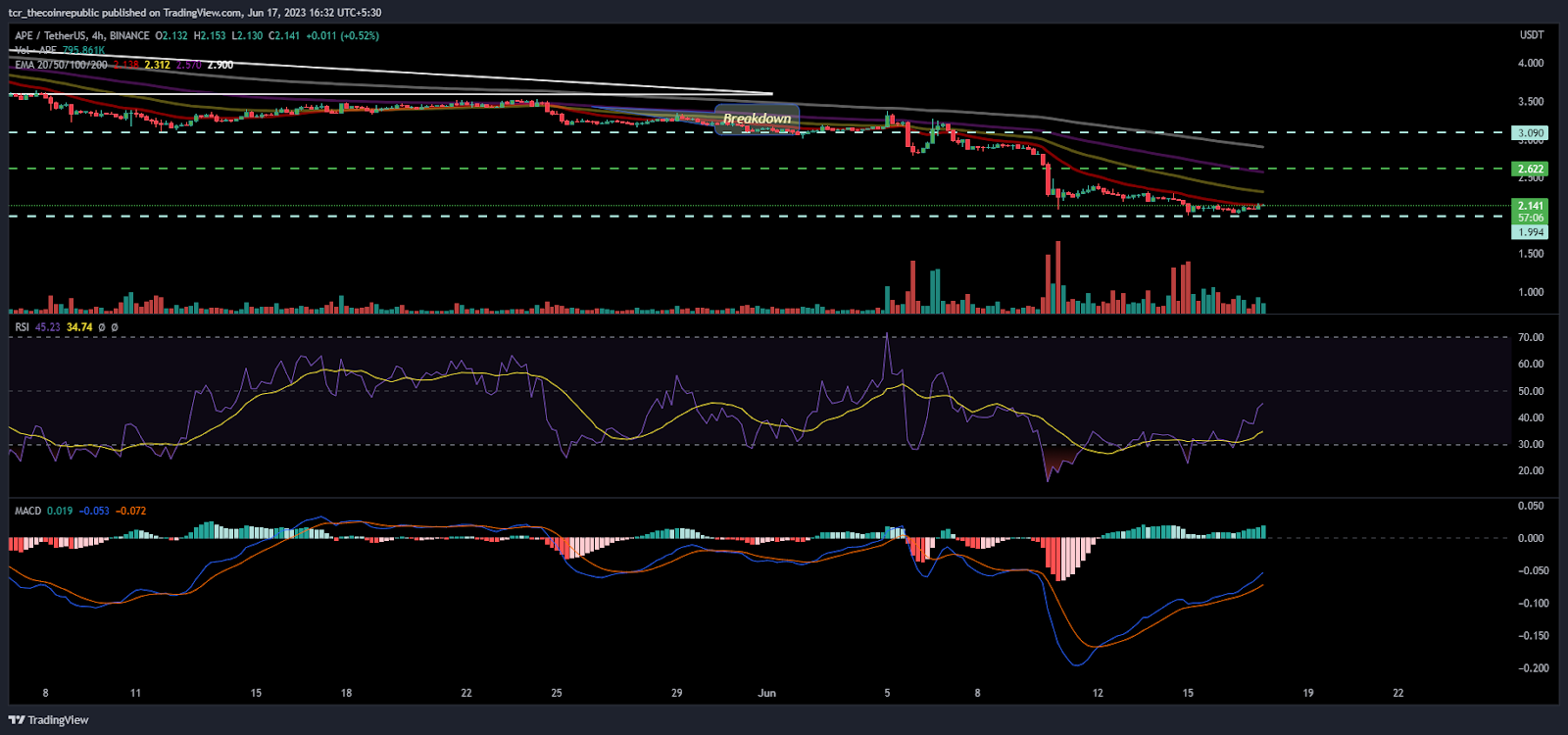
Task: Click the 4.000 price axis value
Action: pyautogui.click(x=1531, y=63)
